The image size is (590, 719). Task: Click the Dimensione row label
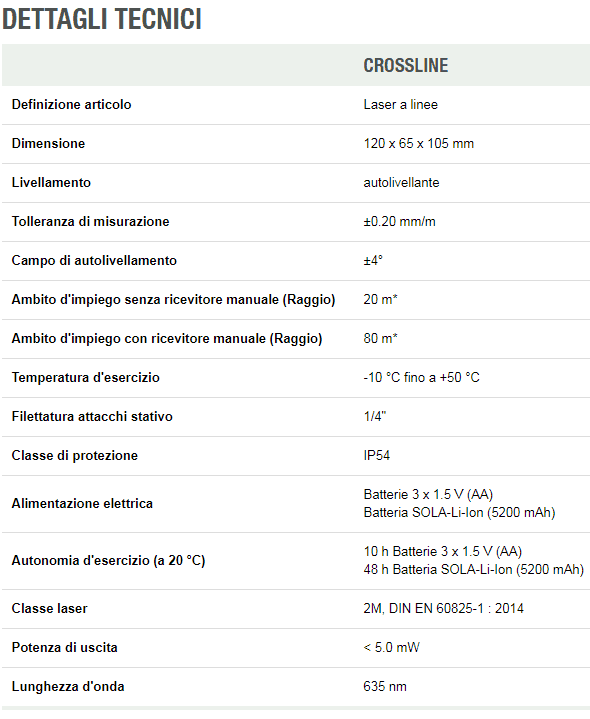point(48,144)
